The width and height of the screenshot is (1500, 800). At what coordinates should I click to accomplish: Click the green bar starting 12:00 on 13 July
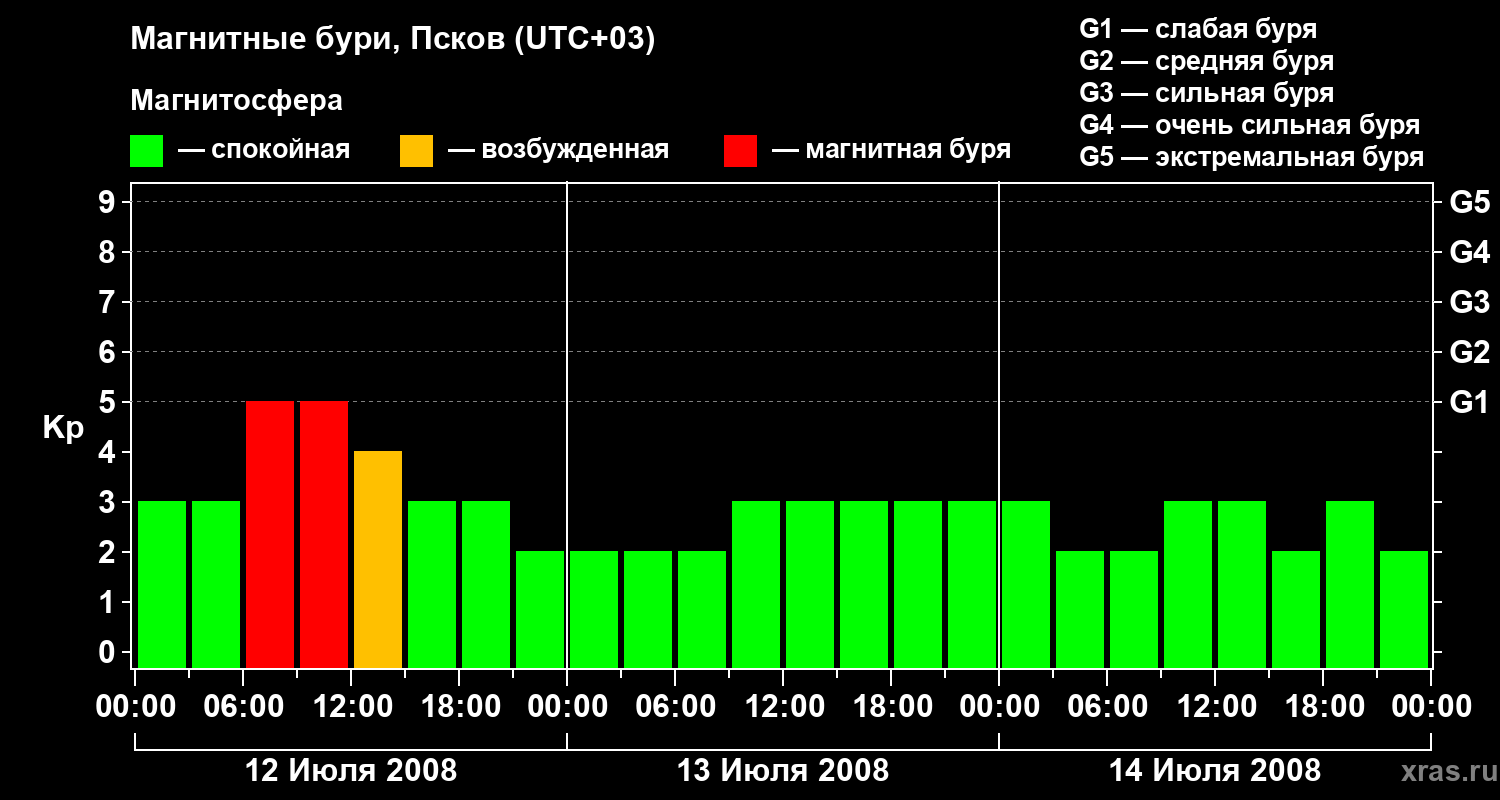810,584
